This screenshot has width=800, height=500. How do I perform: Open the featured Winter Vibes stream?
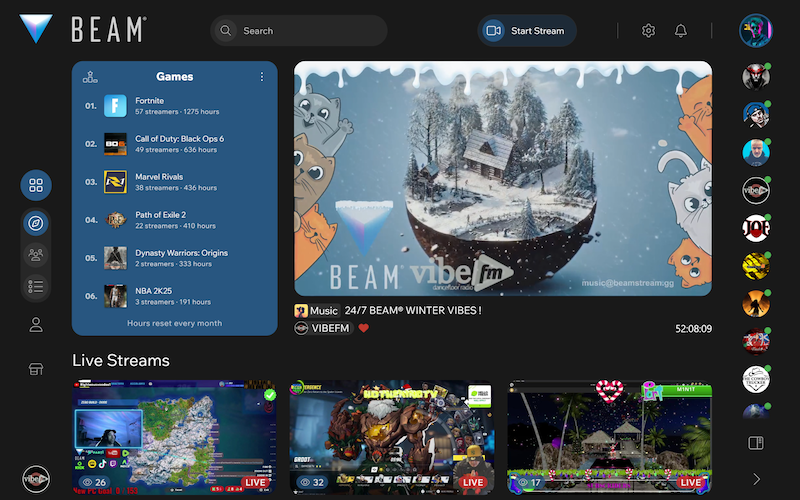coord(503,179)
